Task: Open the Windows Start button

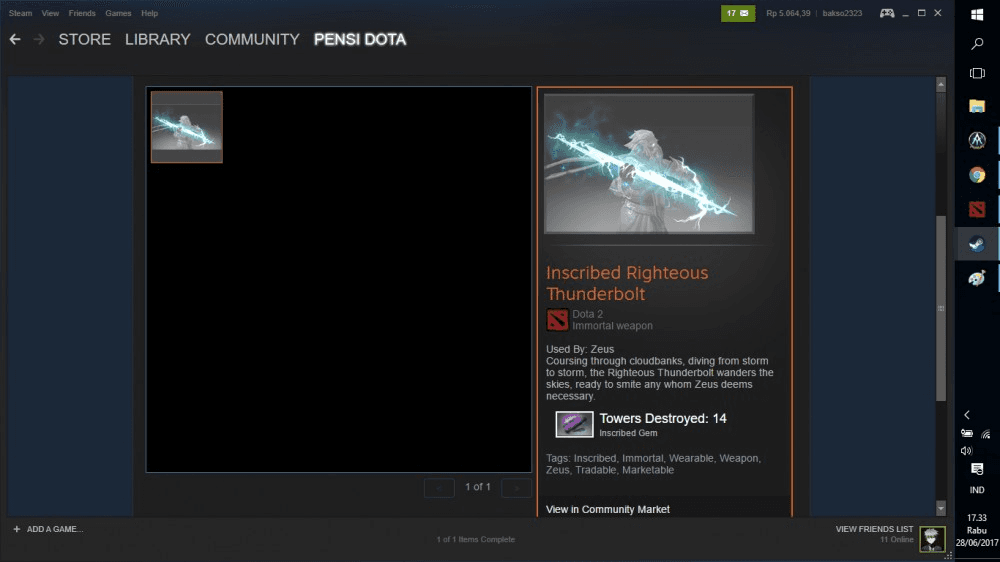Action: click(x=976, y=14)
